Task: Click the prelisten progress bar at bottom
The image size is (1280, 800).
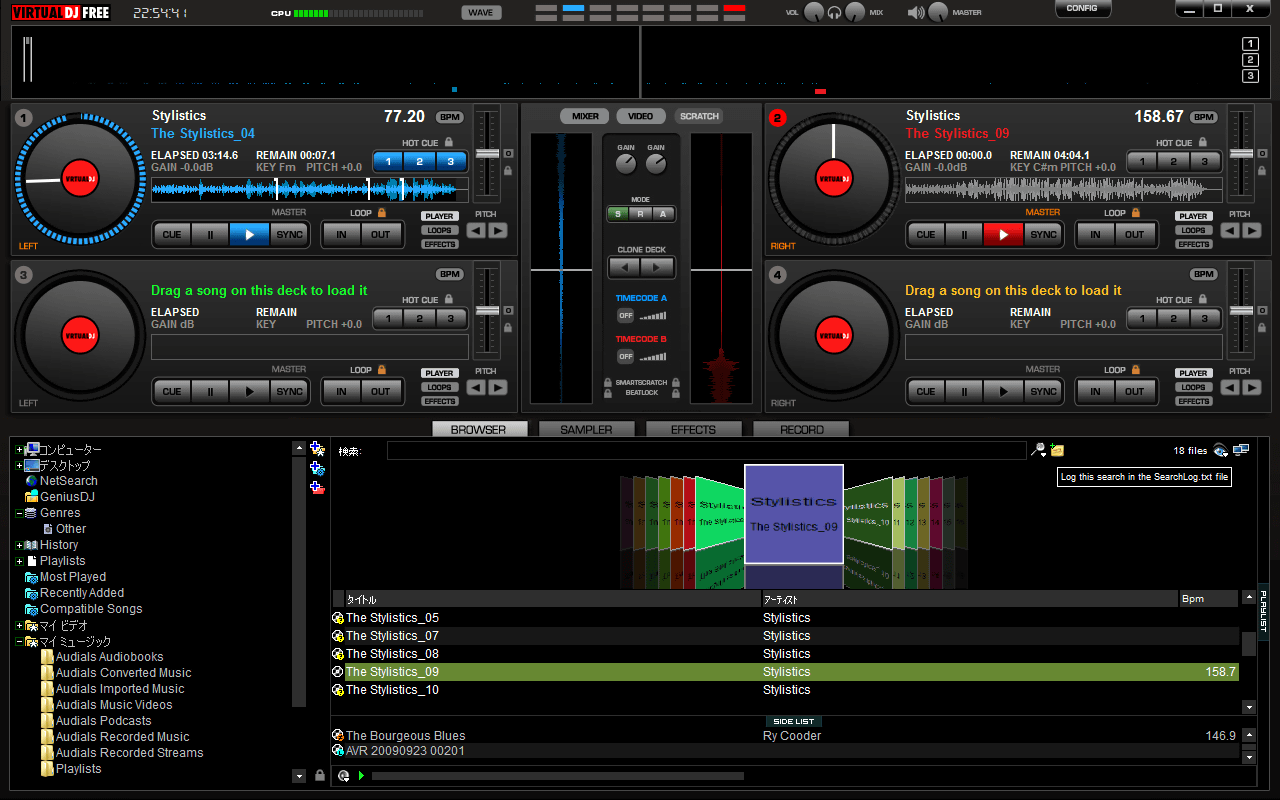Action: click(x=557, y=776)
